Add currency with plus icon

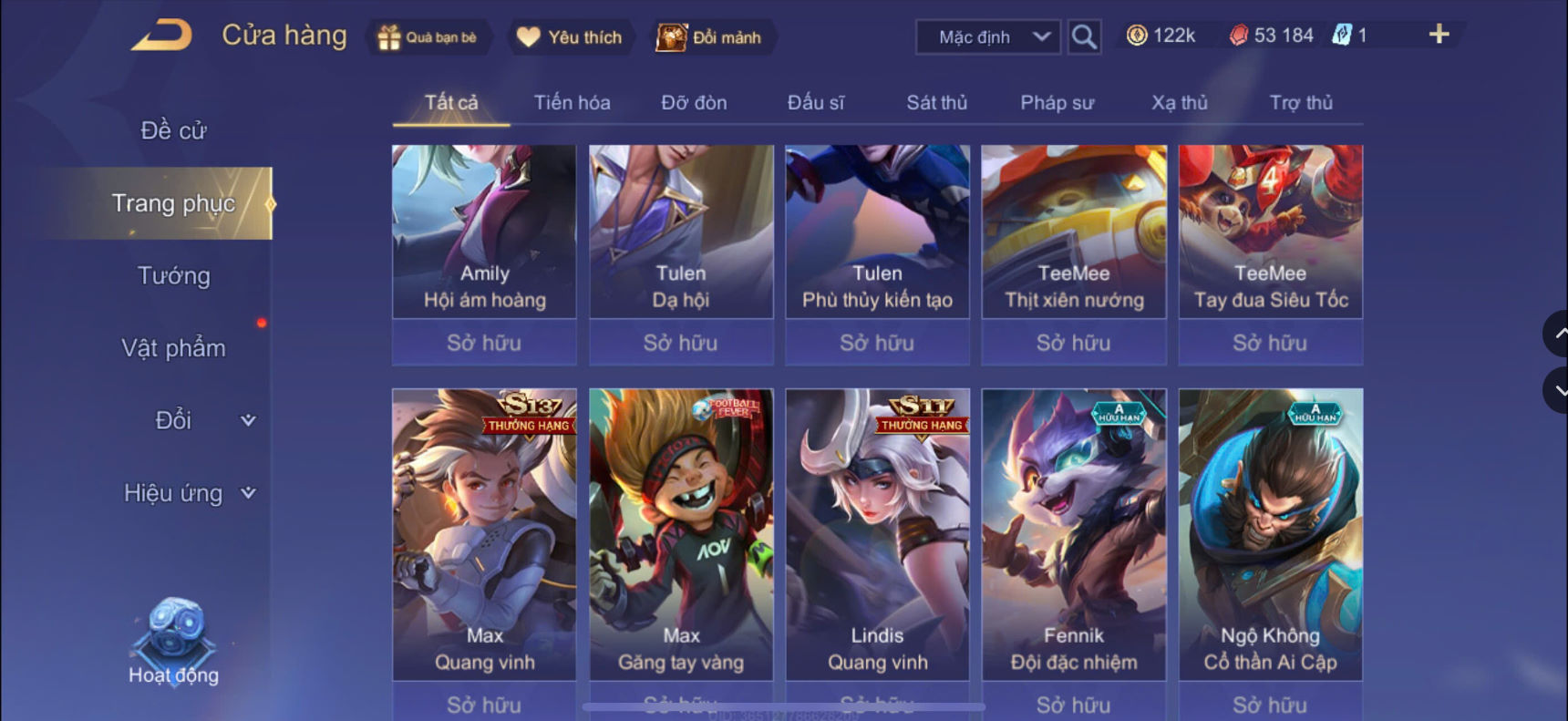click(x=1439, y=35)
